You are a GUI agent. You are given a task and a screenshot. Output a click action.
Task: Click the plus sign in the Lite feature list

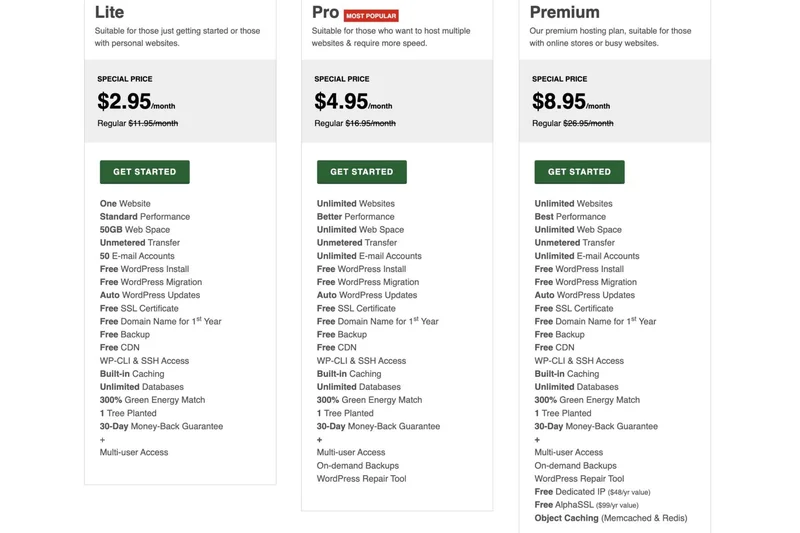point(102,440)
